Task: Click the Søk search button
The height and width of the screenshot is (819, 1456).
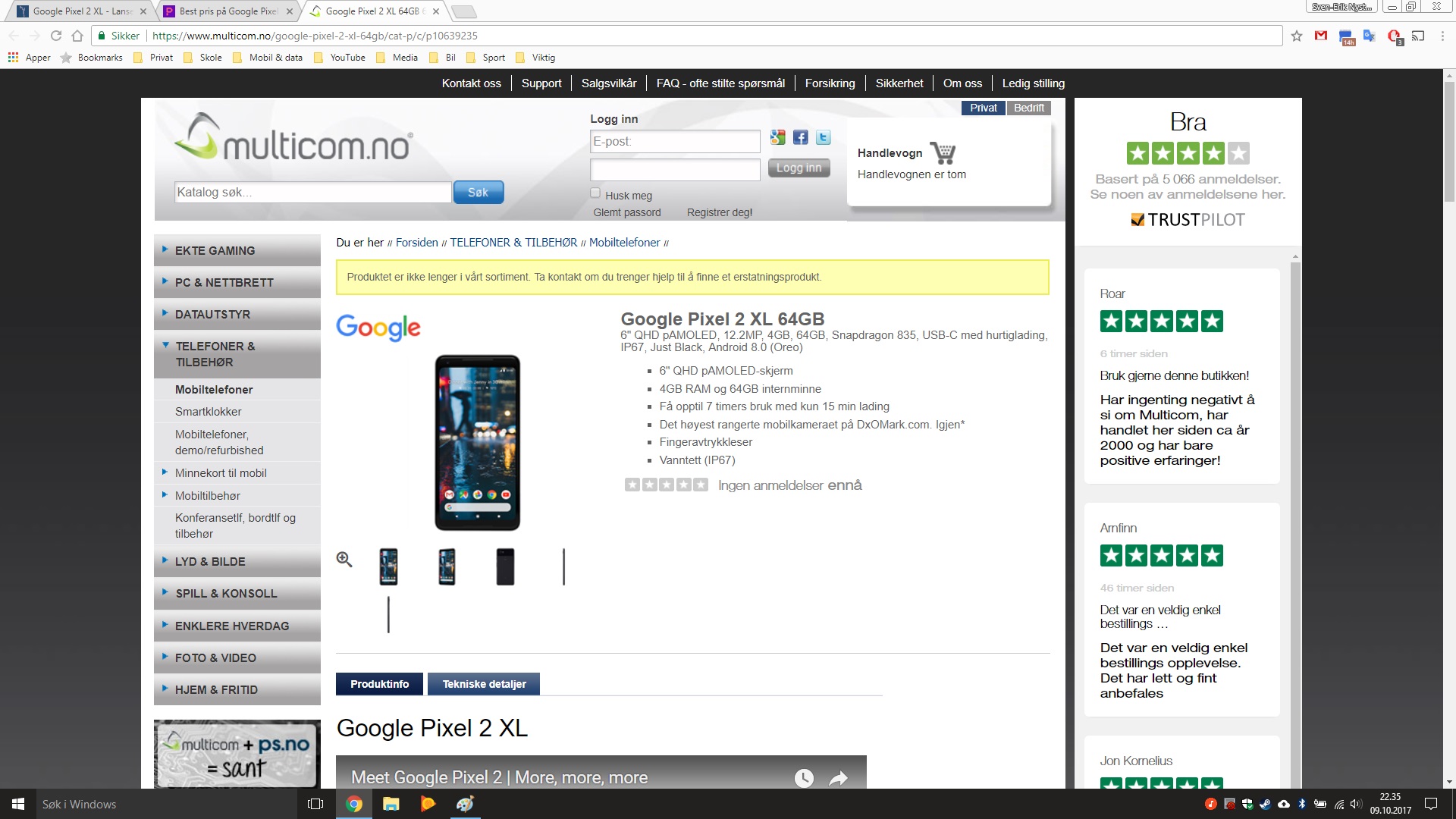Action: [x=479, y=193]
